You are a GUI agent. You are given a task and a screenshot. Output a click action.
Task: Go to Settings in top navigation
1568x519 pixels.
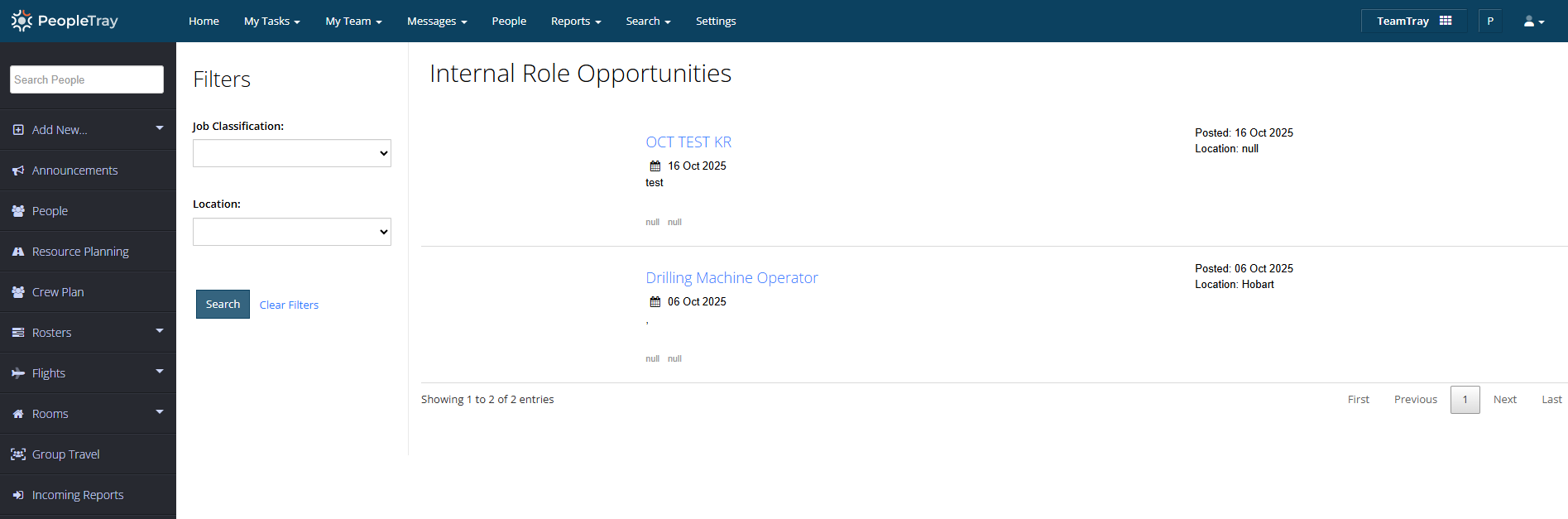715,22
